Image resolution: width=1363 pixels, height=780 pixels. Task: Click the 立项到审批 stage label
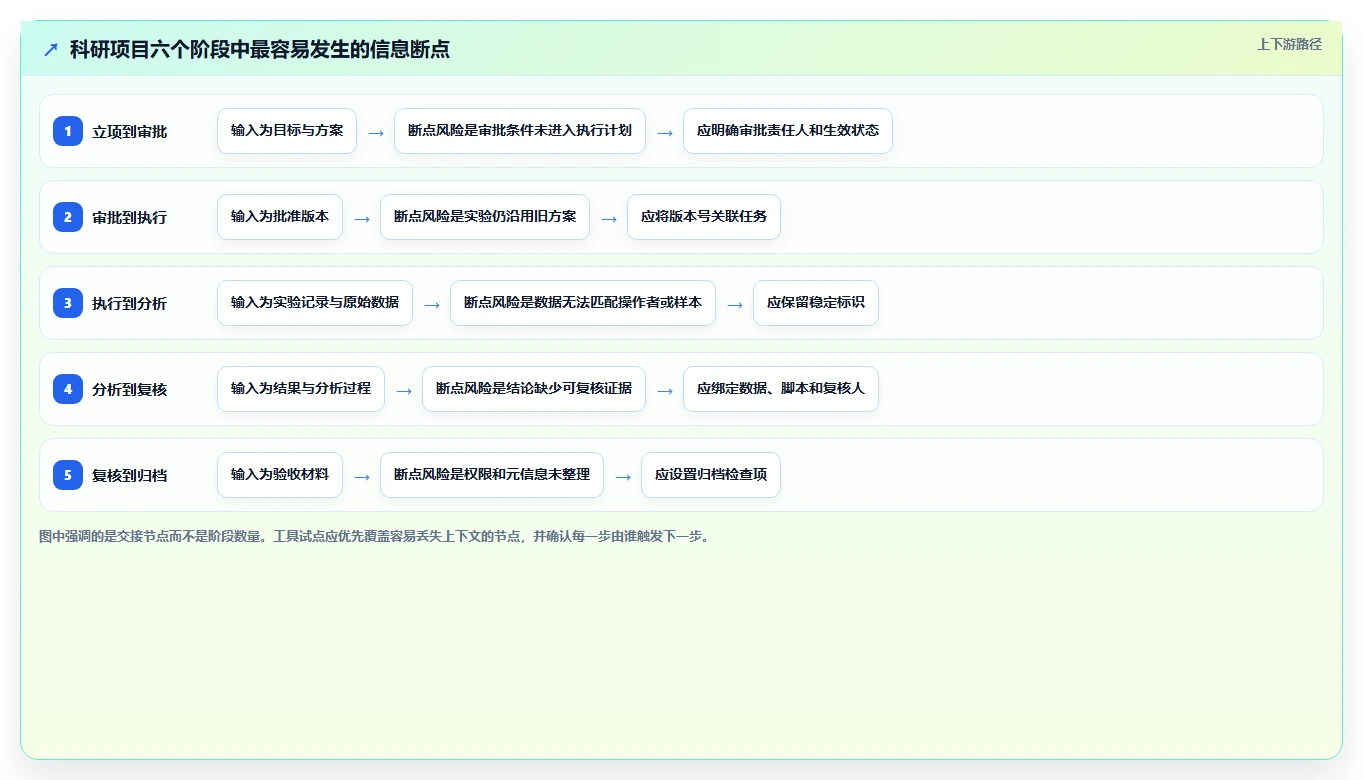(x=130, y=132)
